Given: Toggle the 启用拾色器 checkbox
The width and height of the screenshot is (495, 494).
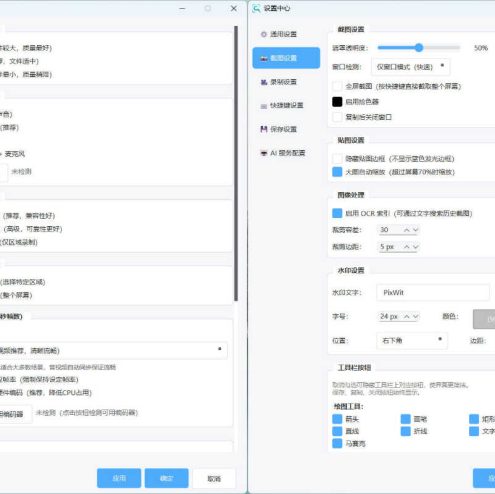Looking at the screenshot, I should click(x=337, y=102).
